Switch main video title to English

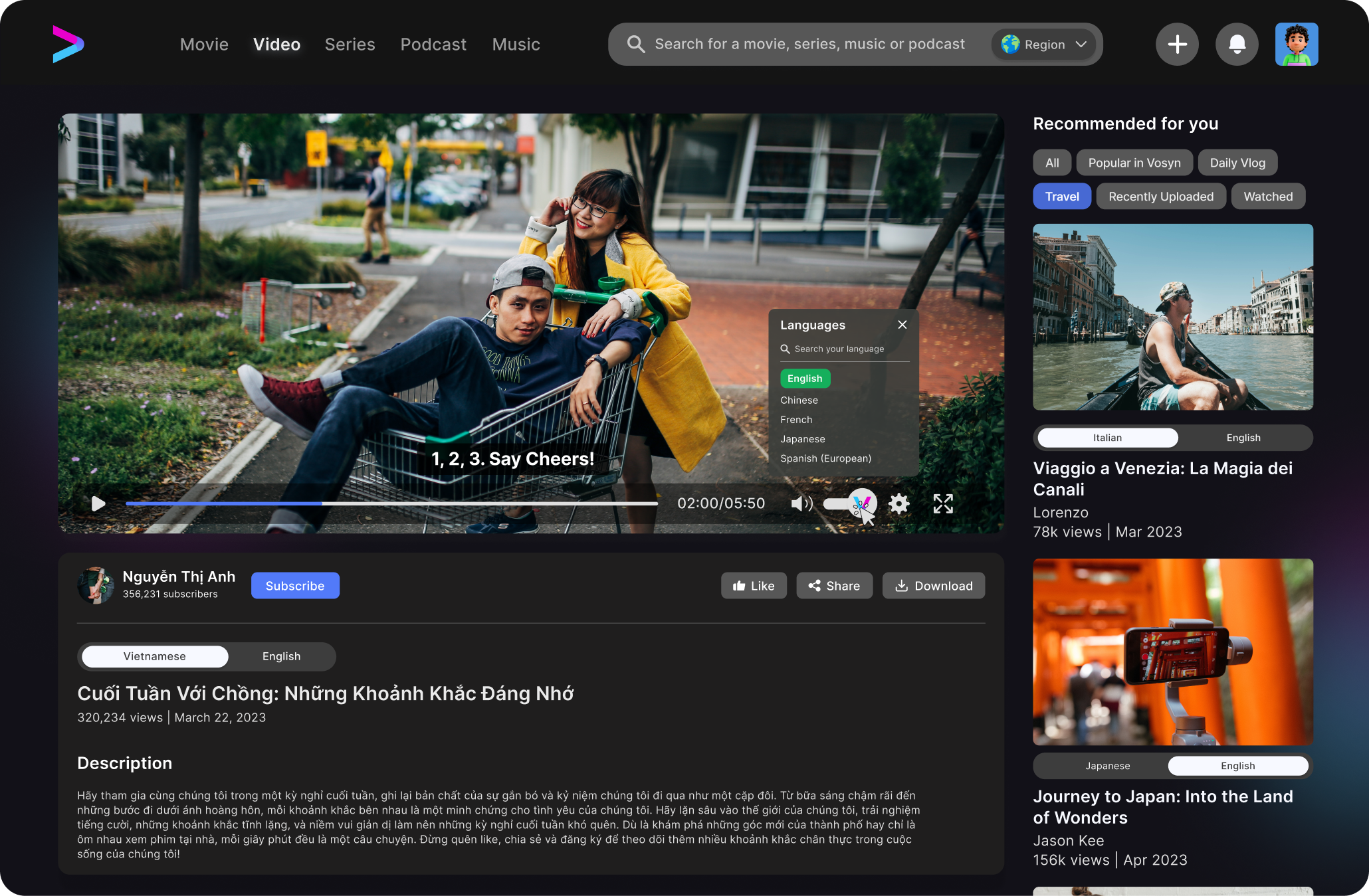pos(281,656)
